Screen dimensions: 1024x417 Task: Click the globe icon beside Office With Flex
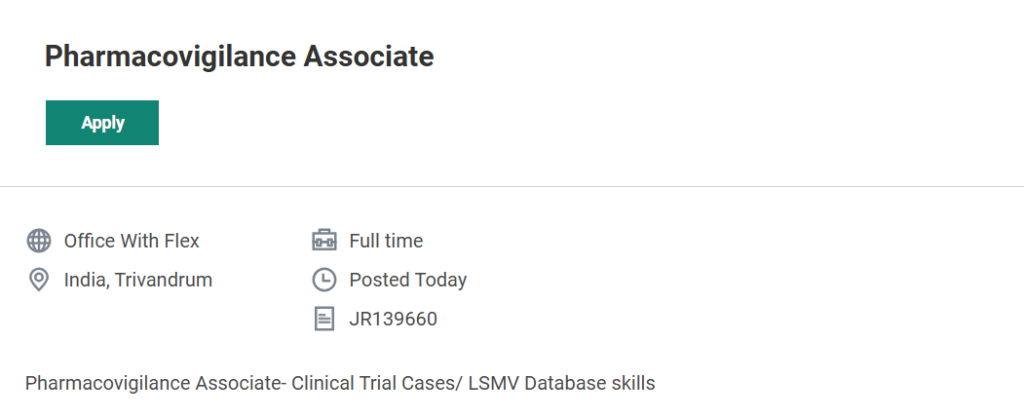pos(39,241)
